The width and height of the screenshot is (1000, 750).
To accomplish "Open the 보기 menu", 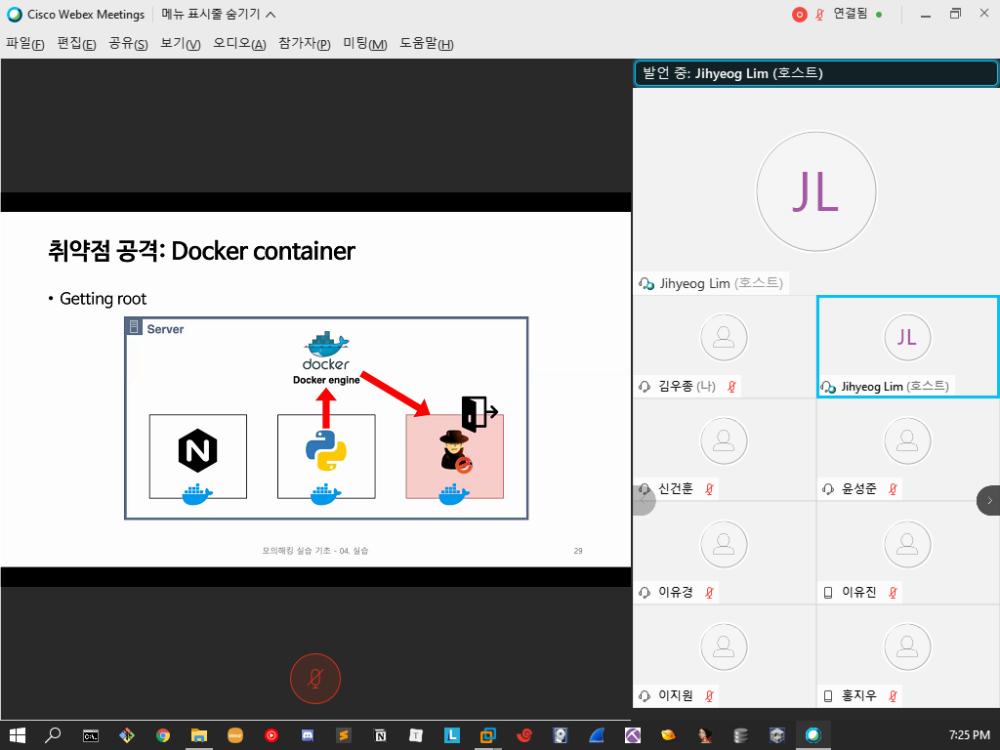I will (180, 43).
